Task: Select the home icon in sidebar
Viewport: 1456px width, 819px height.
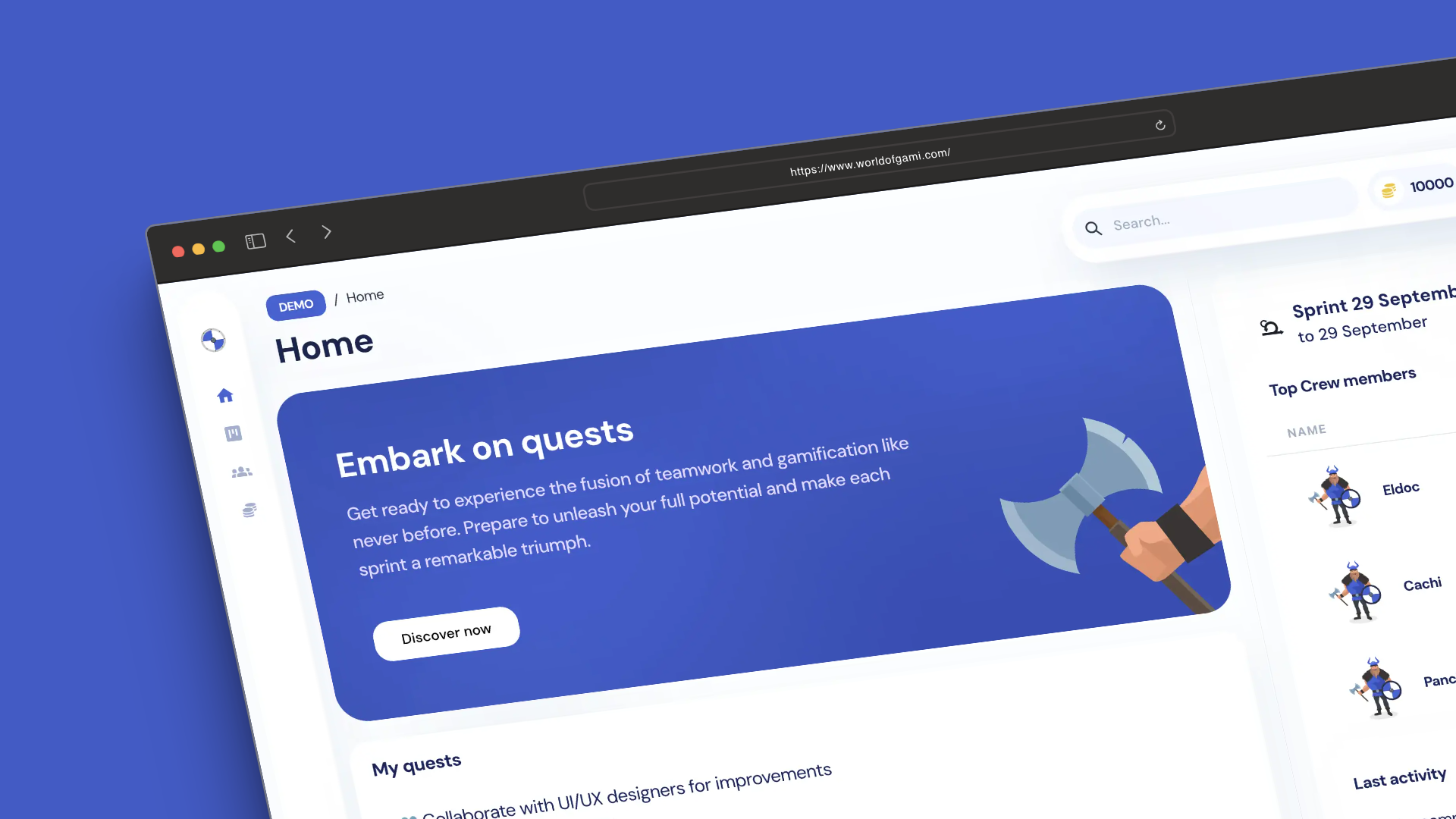Action: click(x=224, y=395)
